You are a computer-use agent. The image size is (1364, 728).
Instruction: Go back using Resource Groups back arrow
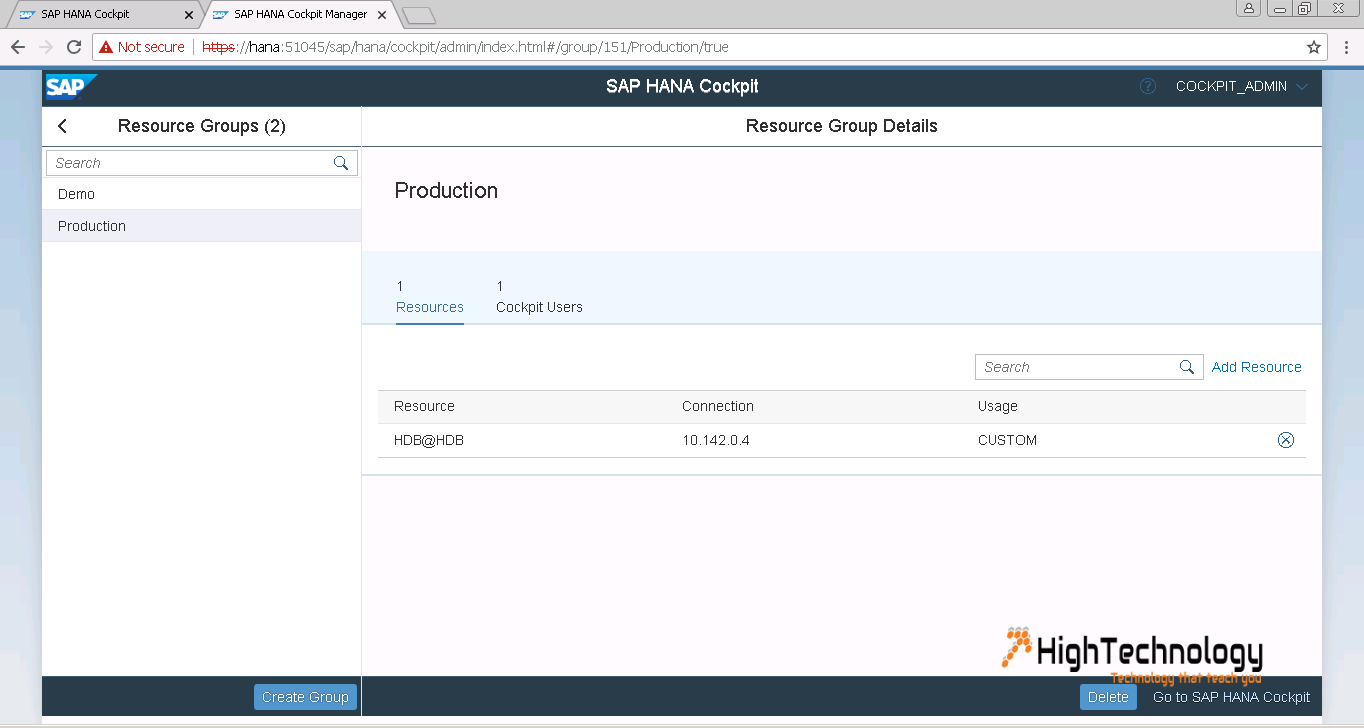(63, 126)
